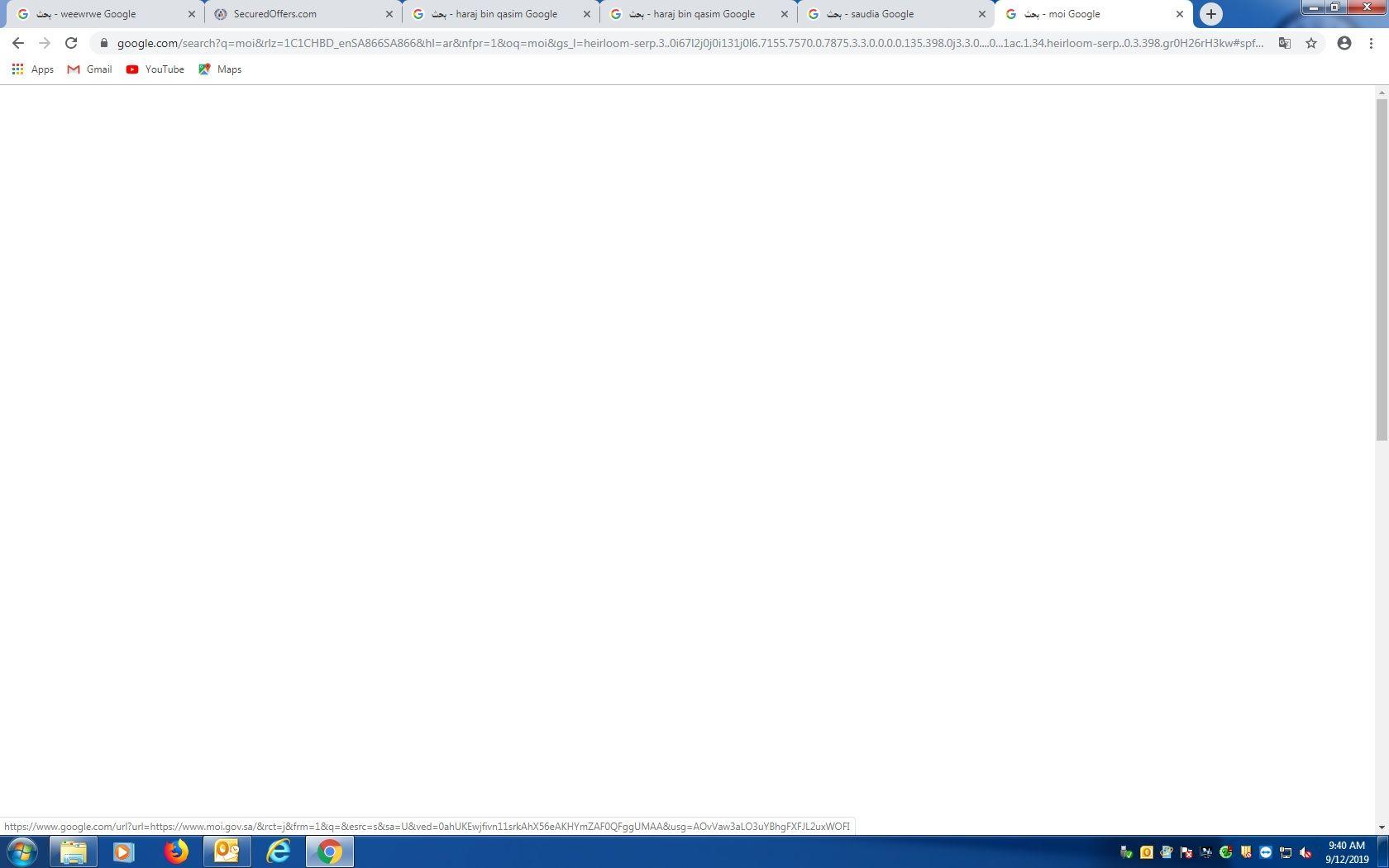Close the moi Google tab
The image size is (1389, 868).
click(1180, 14)
